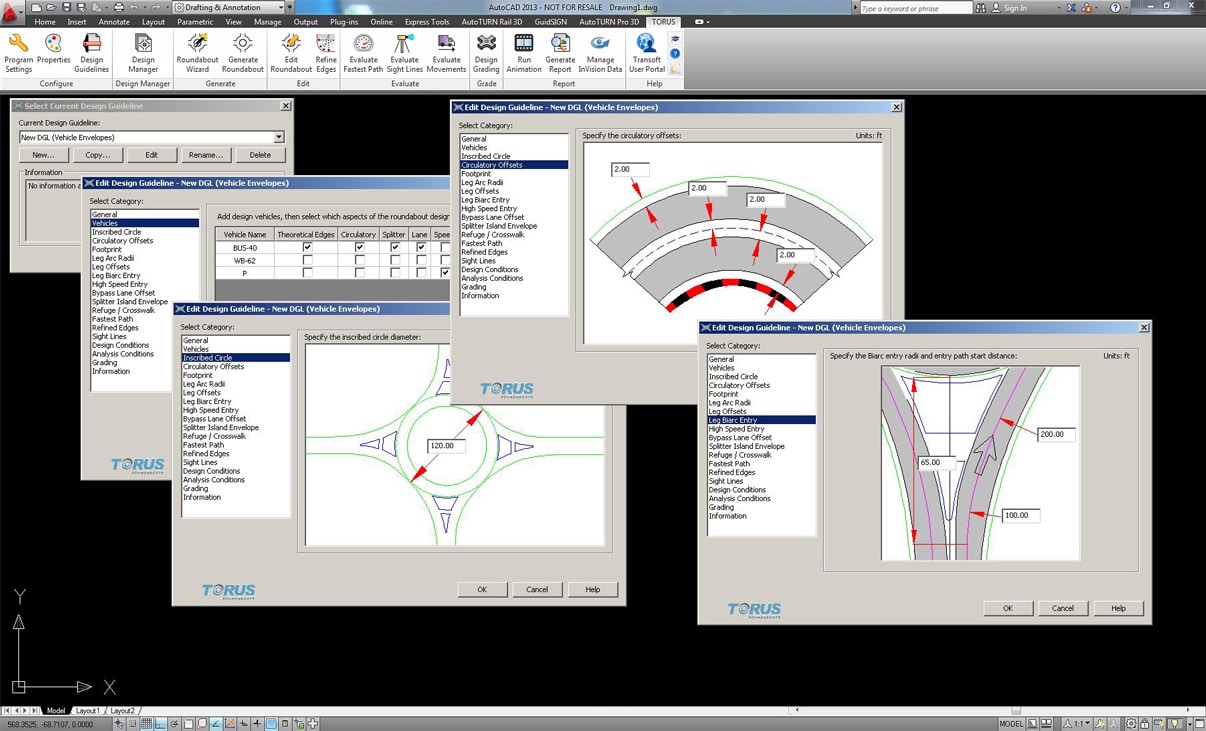The image size is (1206, 731).
Task: Uncheck Theoretical Edges for BUS-40
Action: [x=307, y=247]
